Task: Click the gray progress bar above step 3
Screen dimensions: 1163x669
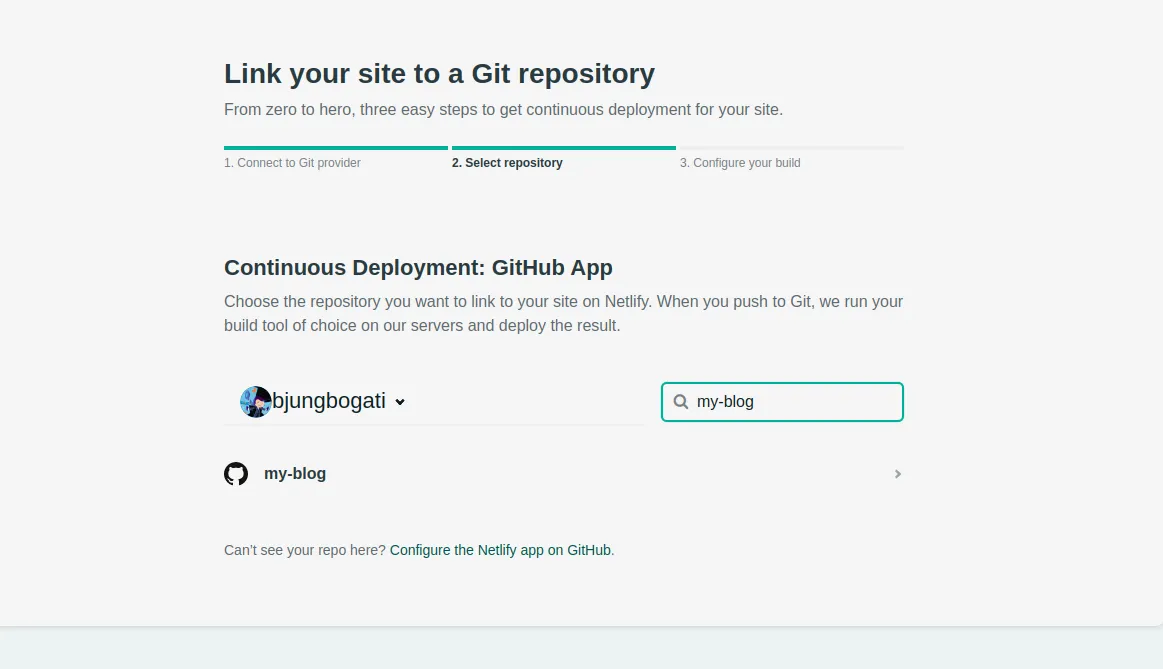Action: click(x=791, y=148)
